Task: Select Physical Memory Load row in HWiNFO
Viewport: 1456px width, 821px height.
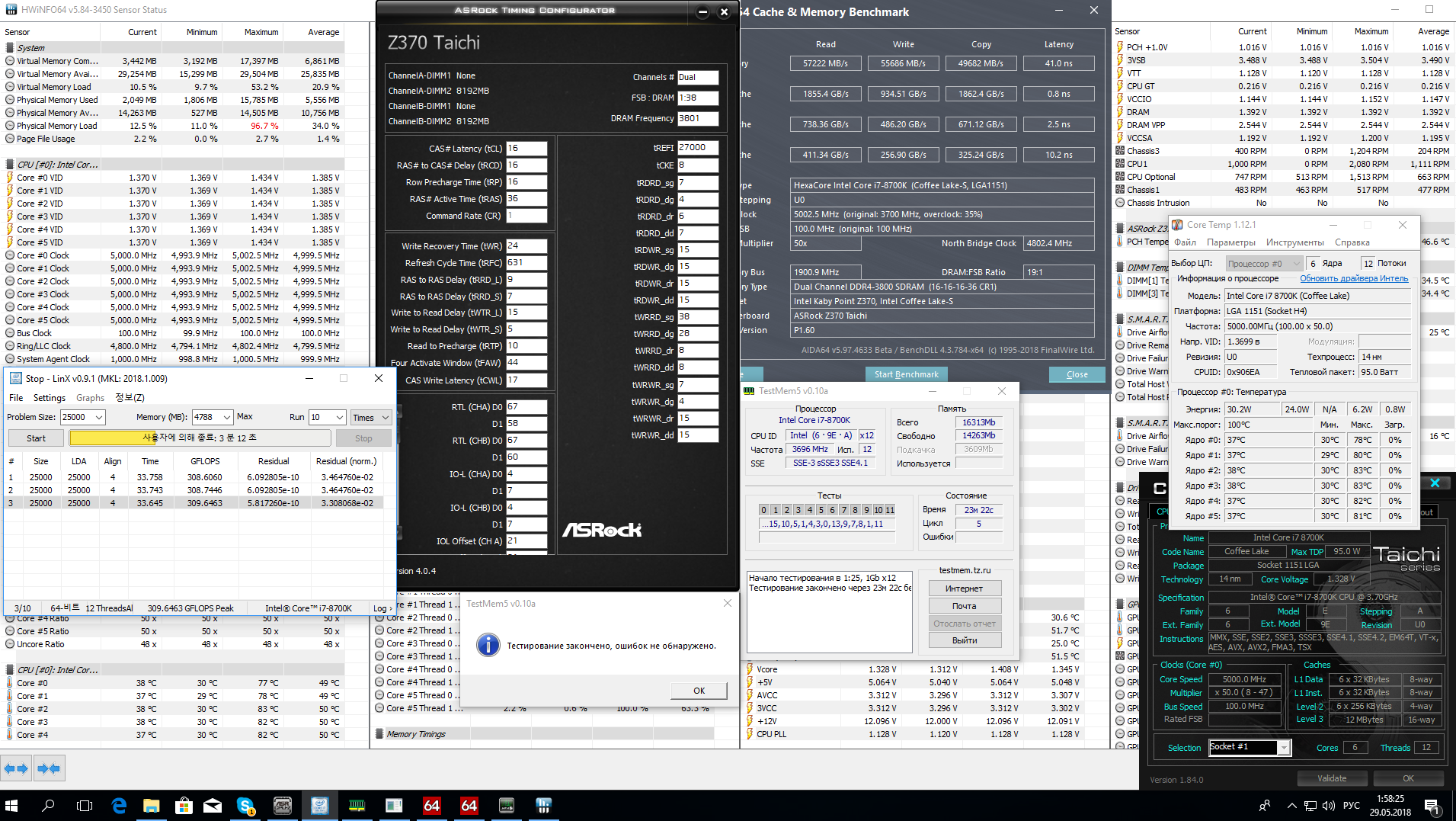Action: coord(172,126)
